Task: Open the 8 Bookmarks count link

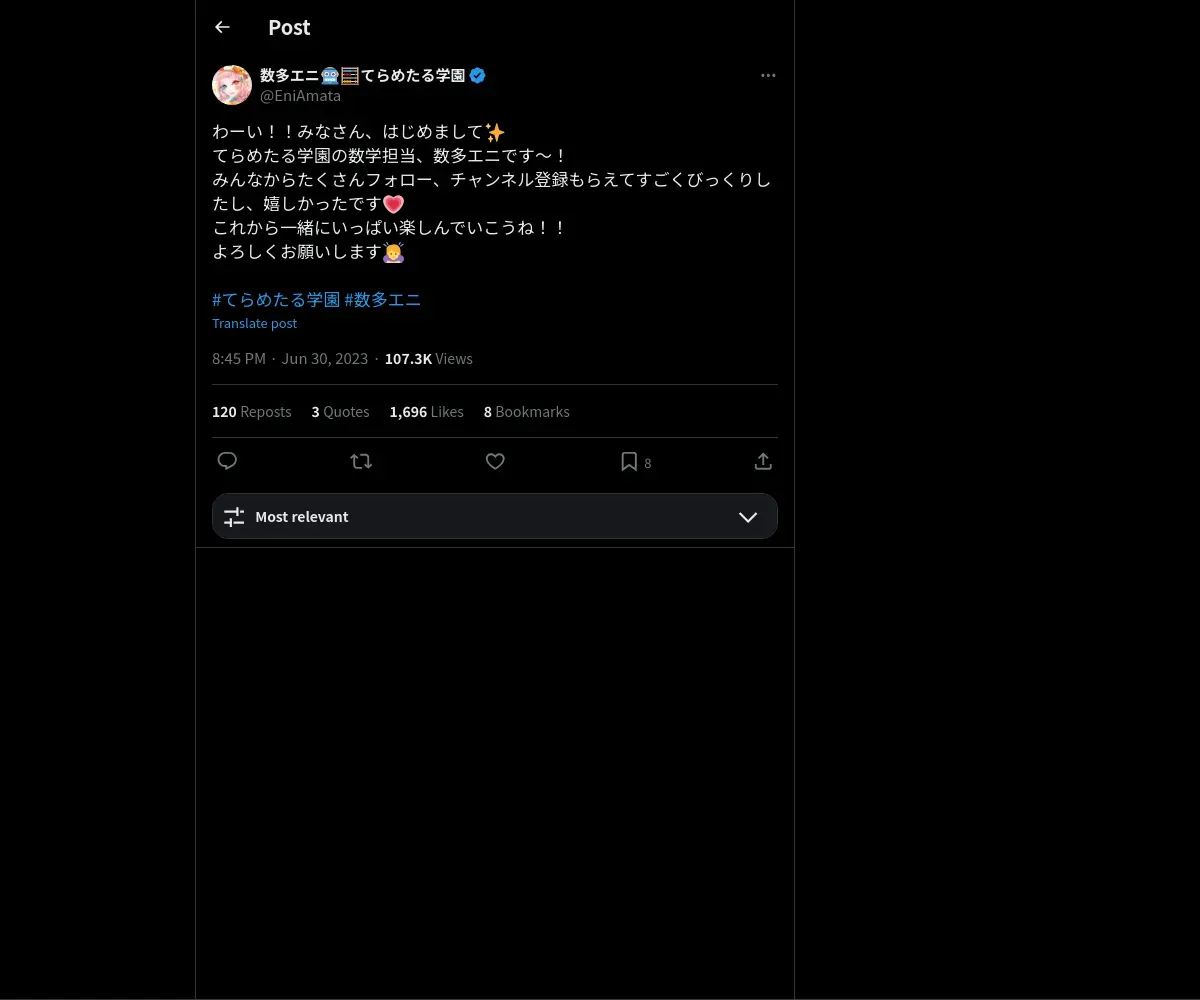Action: click(527, 412)
